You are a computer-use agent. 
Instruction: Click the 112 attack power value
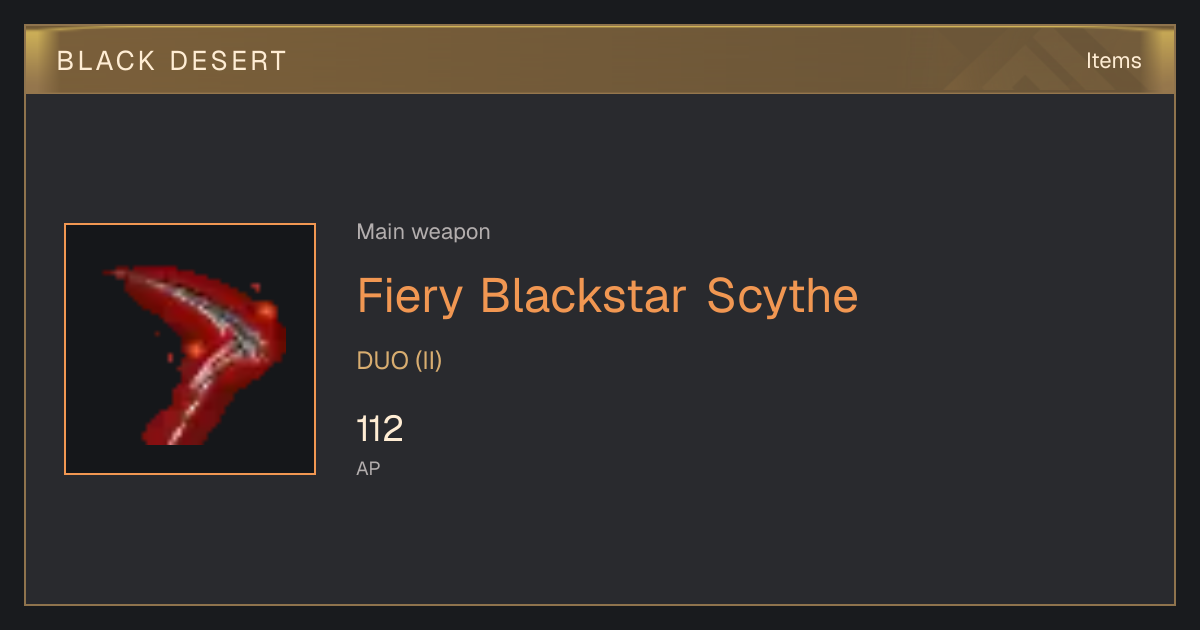pyautogui.click(x=380, y=429)
